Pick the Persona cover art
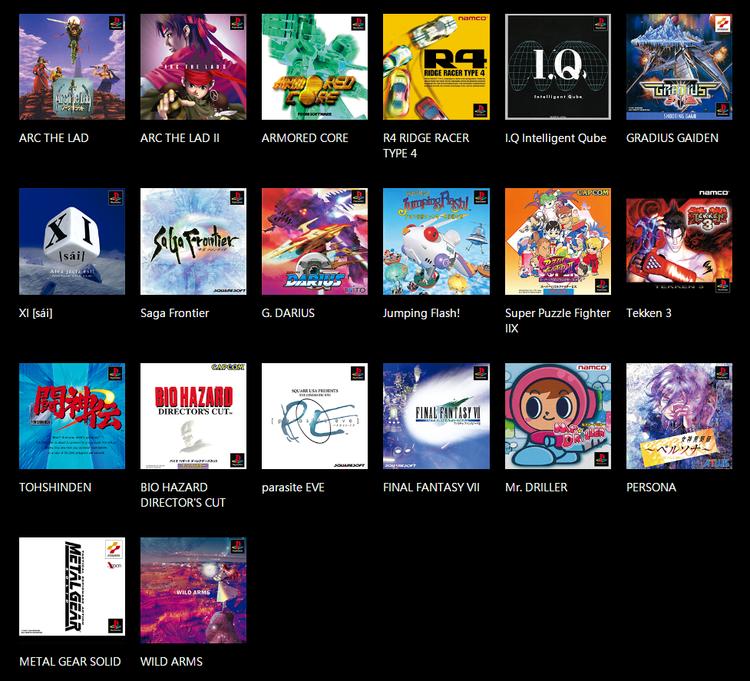Image resolution: width=750 pixels, height=681 pixels. coord(679,416)
